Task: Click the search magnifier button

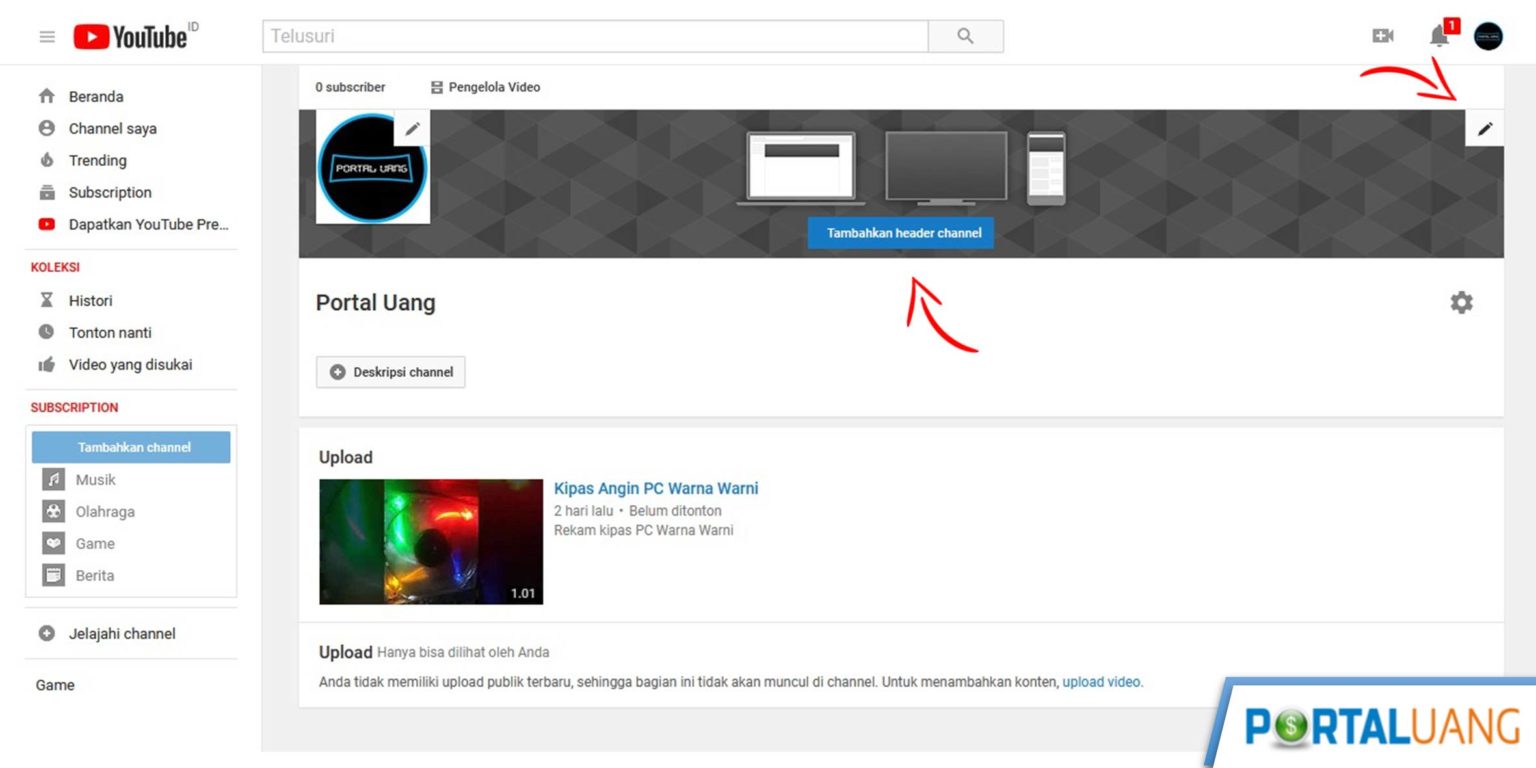Action: (965, 36)
